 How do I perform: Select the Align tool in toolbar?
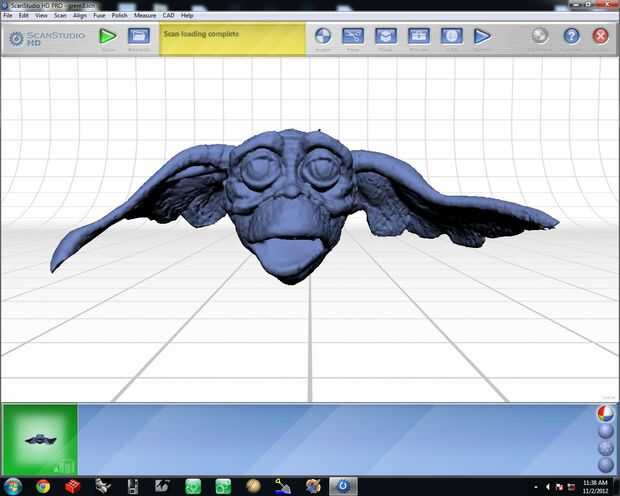coord(323,36)
